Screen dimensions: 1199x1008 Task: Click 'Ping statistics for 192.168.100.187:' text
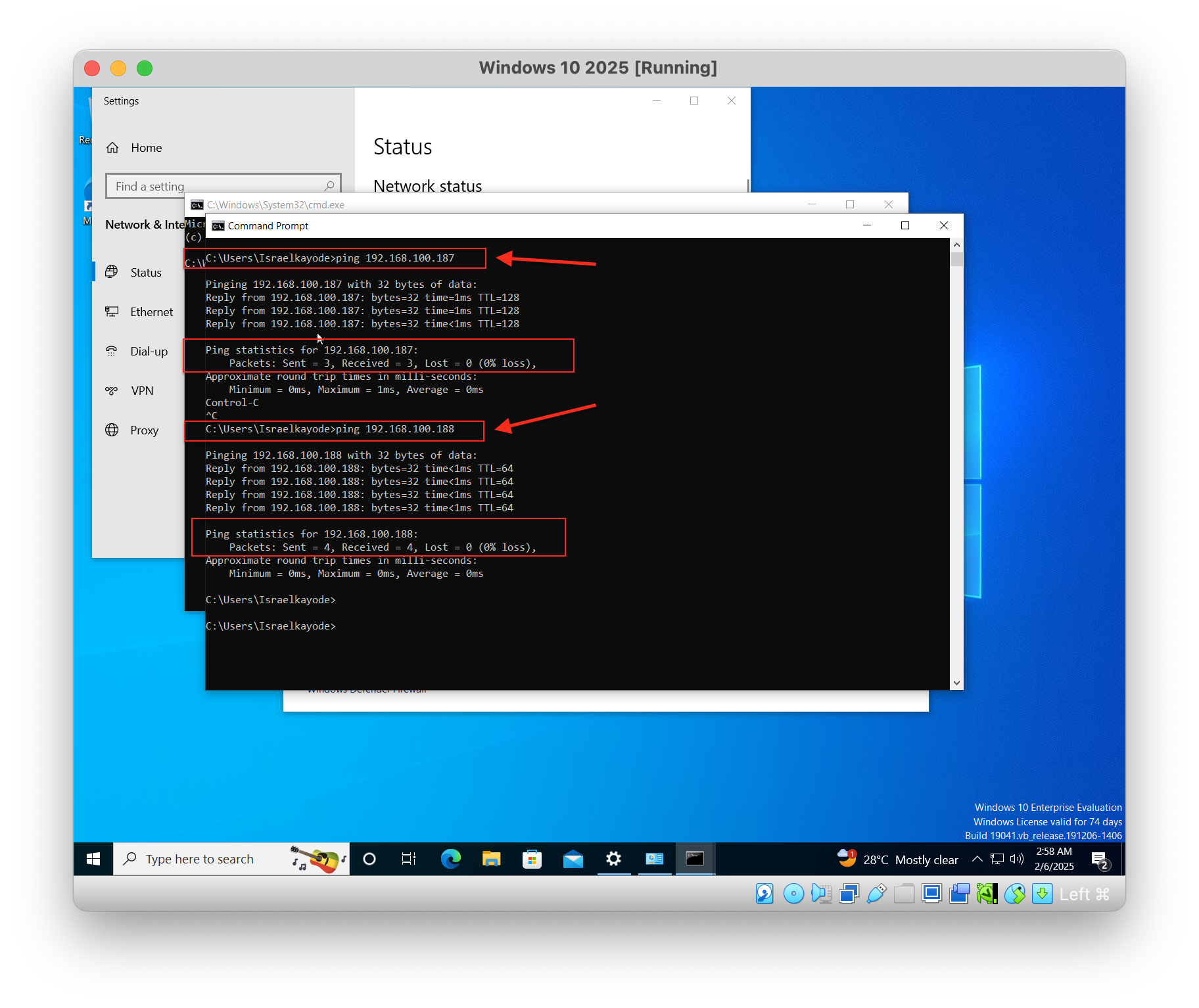(x=312, y=350)
